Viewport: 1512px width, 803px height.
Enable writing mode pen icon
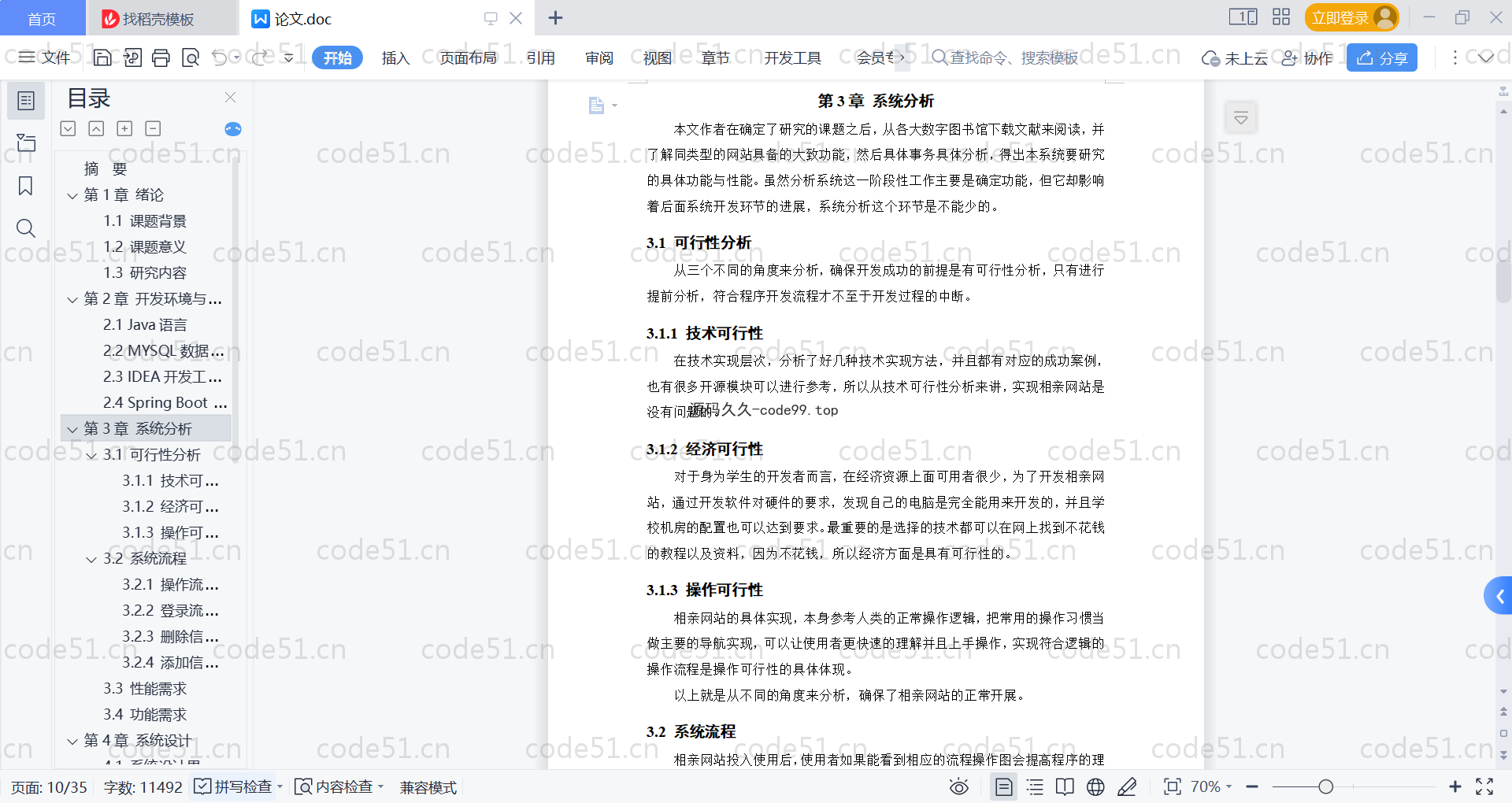1127,786
